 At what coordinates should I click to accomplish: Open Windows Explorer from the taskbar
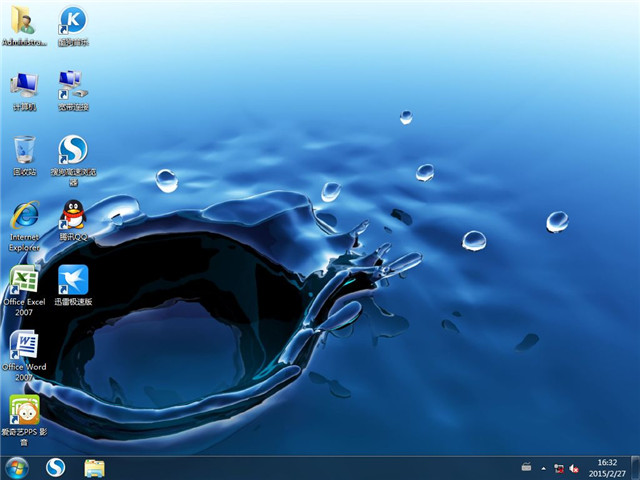click(x=95, y=468)
